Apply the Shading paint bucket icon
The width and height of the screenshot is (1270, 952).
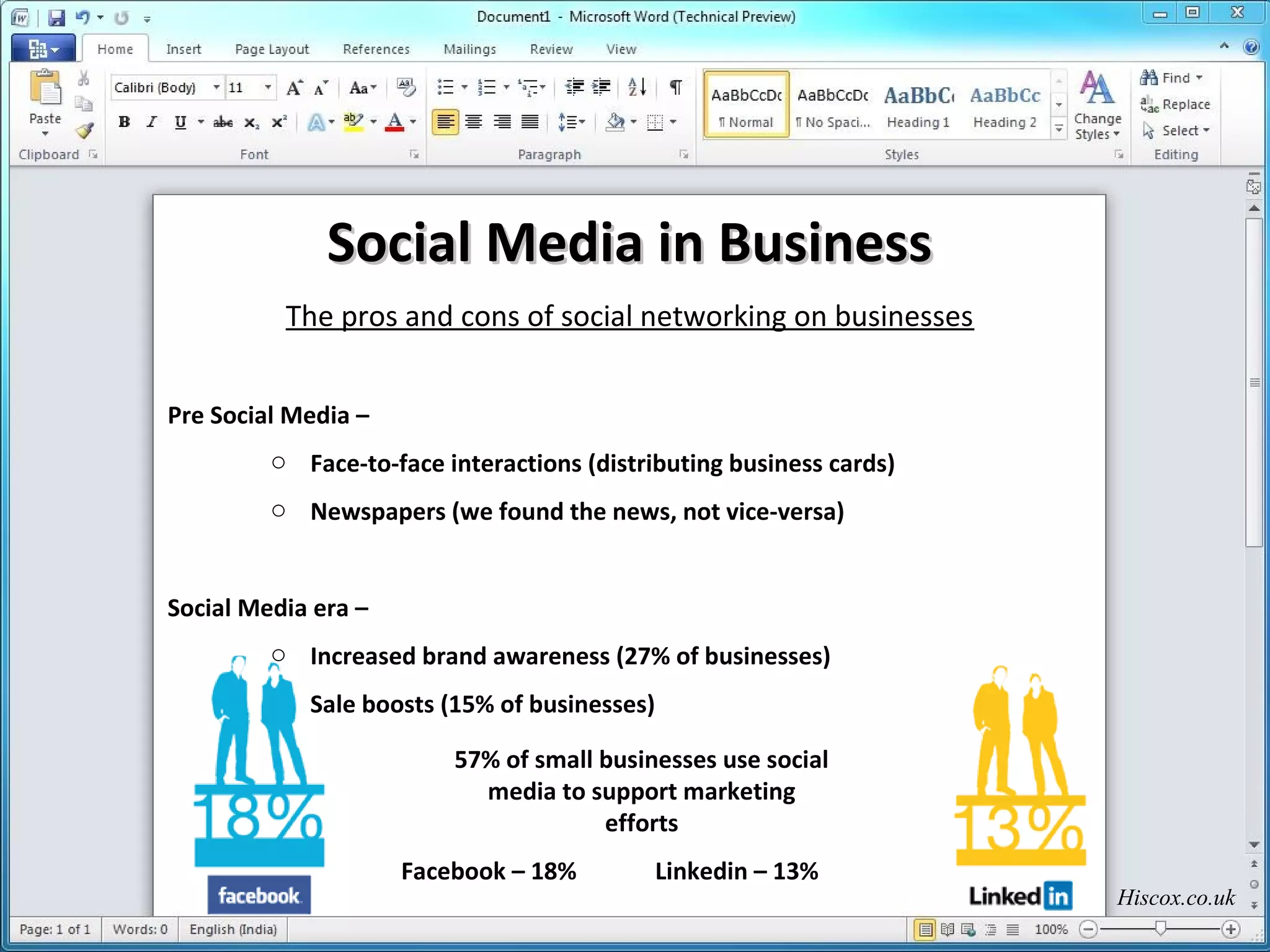click(x=615, y=122)
